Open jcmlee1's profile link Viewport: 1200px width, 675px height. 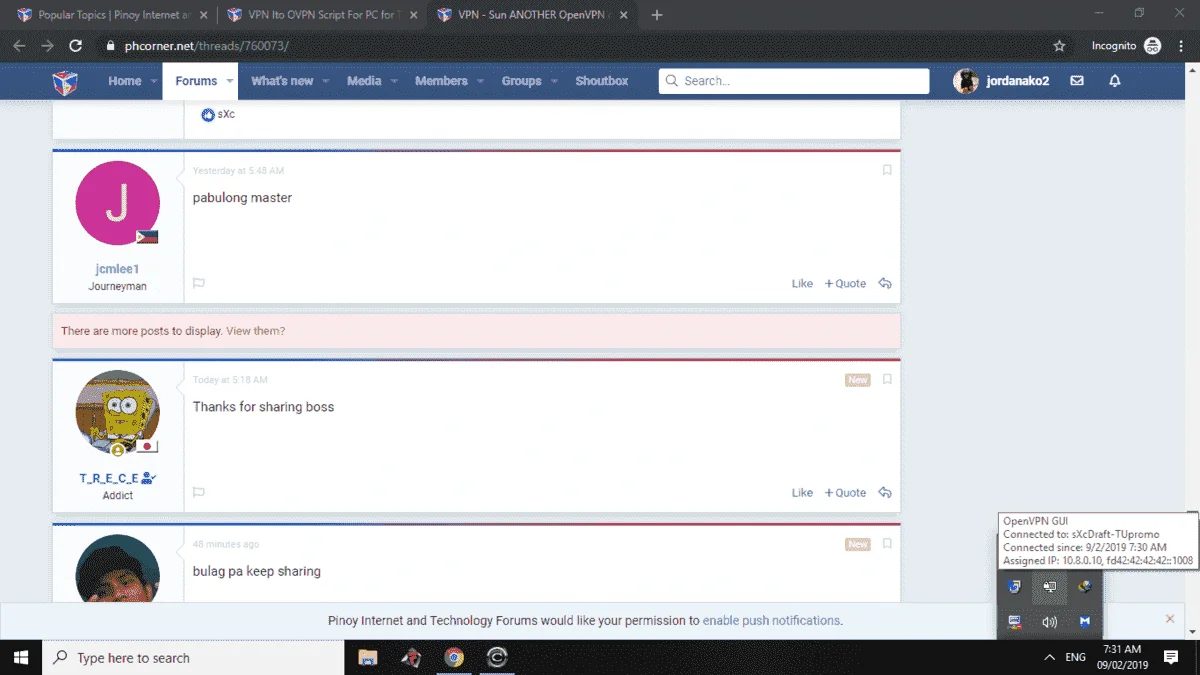[117, 269]
